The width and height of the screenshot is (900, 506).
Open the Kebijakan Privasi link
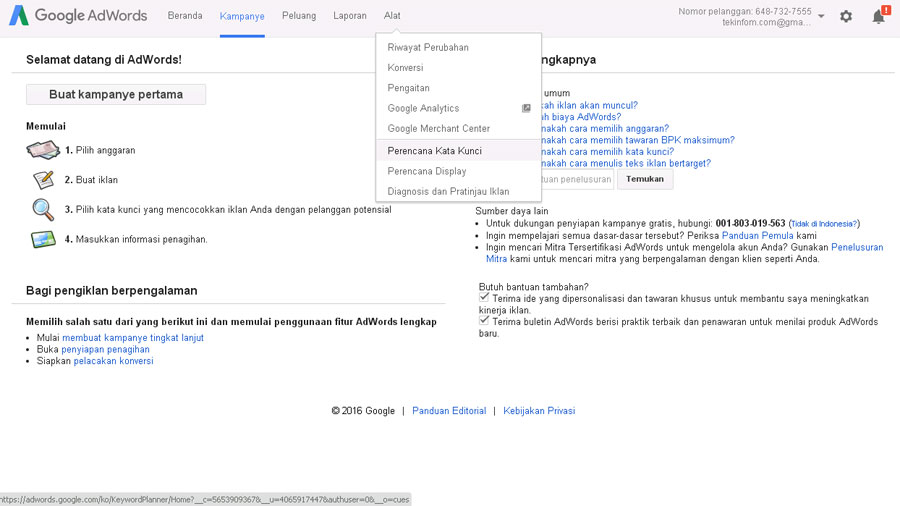[x=539, y=411]
